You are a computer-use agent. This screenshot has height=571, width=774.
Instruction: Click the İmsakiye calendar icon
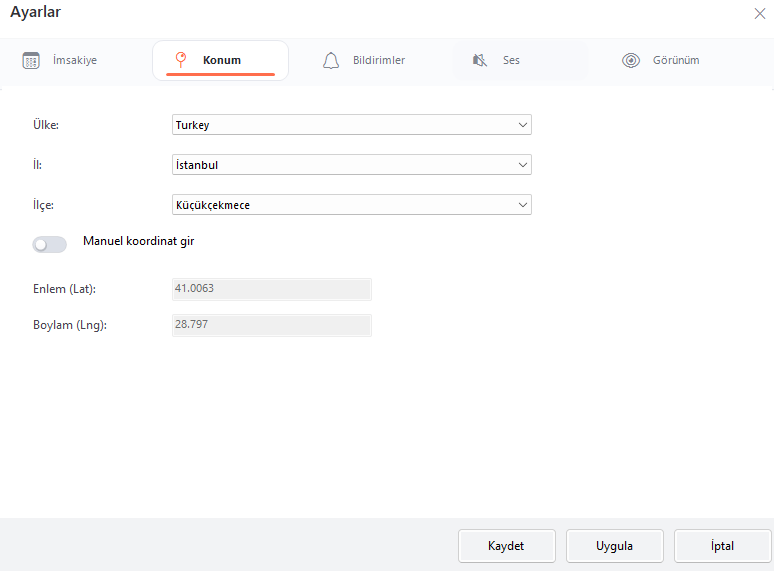[x=31, y=60]
